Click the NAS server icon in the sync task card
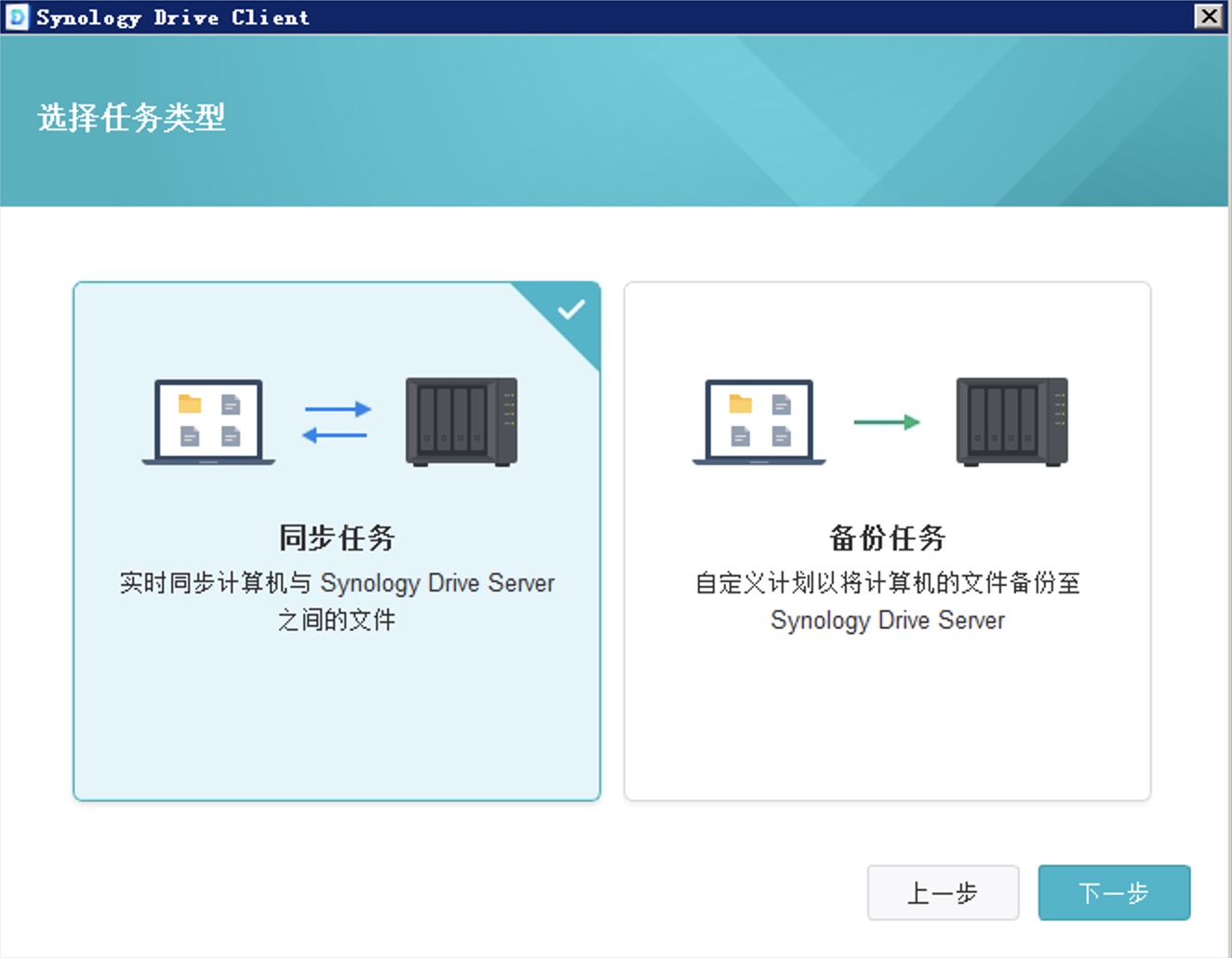This screenshot has height=958, width=1232. click(462, 421)
